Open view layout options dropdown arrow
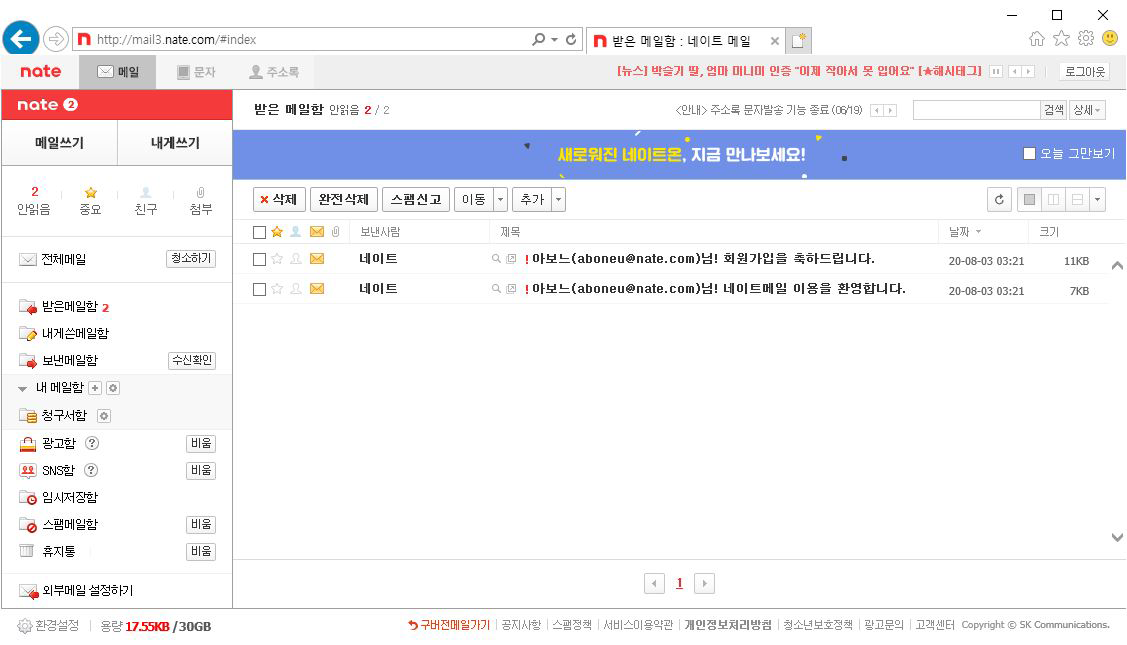Viewport: 1127px width, 645px height. click(x=1098, y=200)
